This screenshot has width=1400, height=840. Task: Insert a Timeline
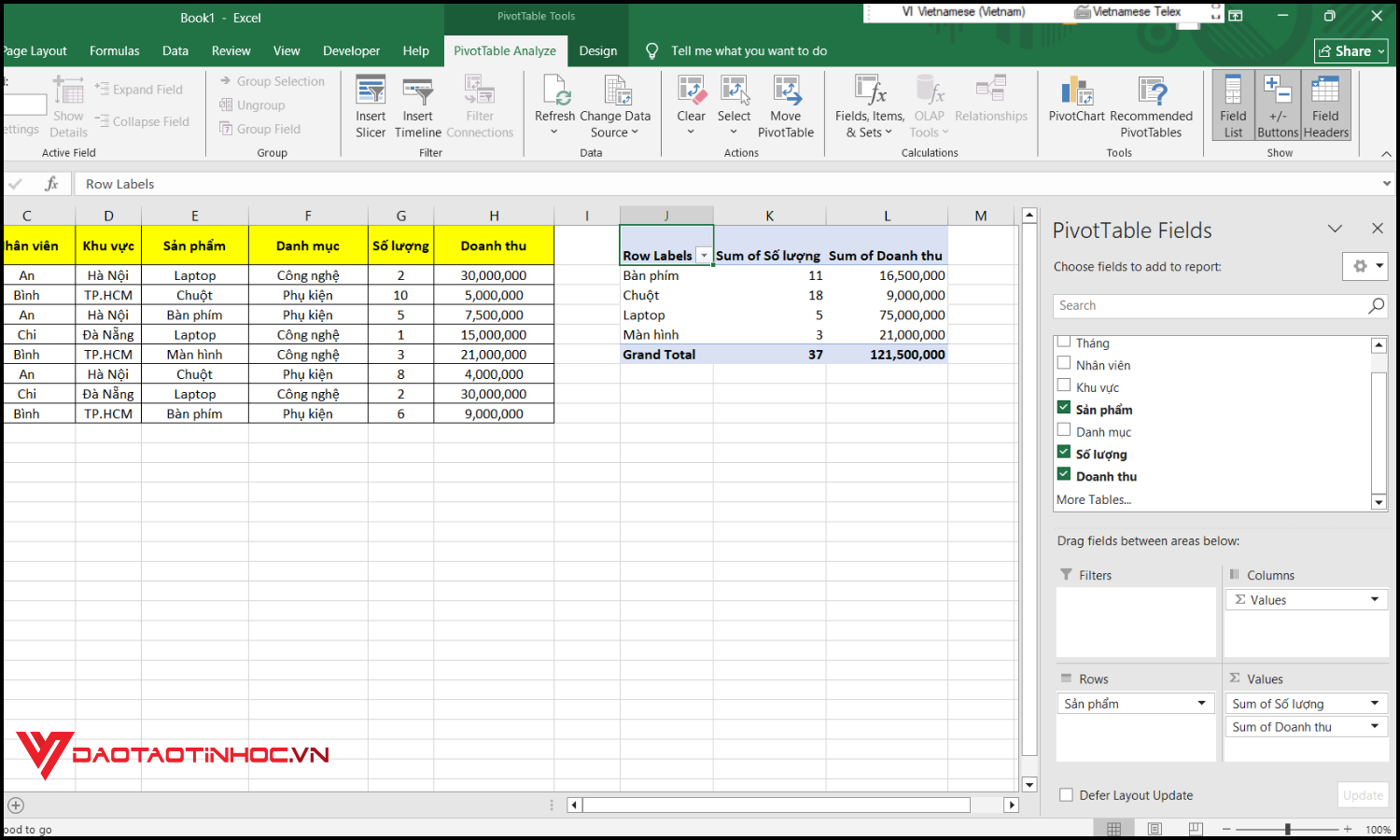pos(417,105)
